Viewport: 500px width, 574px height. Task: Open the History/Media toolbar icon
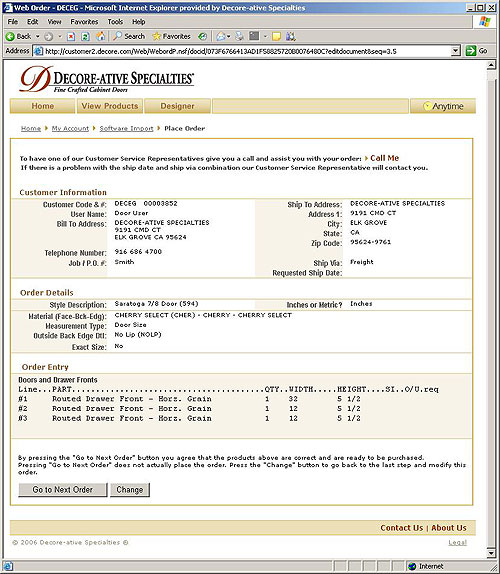click(x=202, y=36)
